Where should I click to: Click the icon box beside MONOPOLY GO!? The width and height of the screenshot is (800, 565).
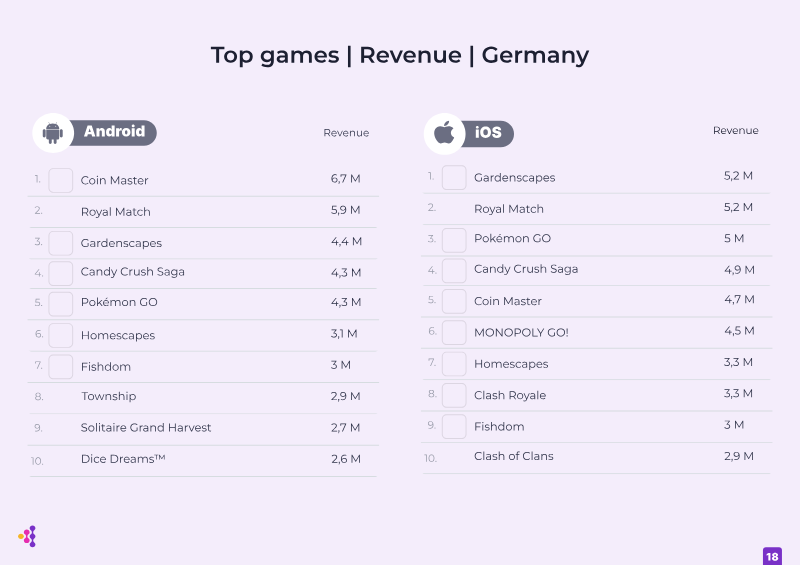coord(454,333)
